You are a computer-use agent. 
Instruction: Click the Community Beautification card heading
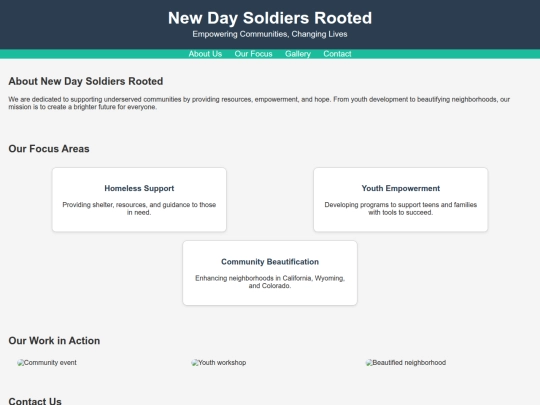click(x=270, y=262)
